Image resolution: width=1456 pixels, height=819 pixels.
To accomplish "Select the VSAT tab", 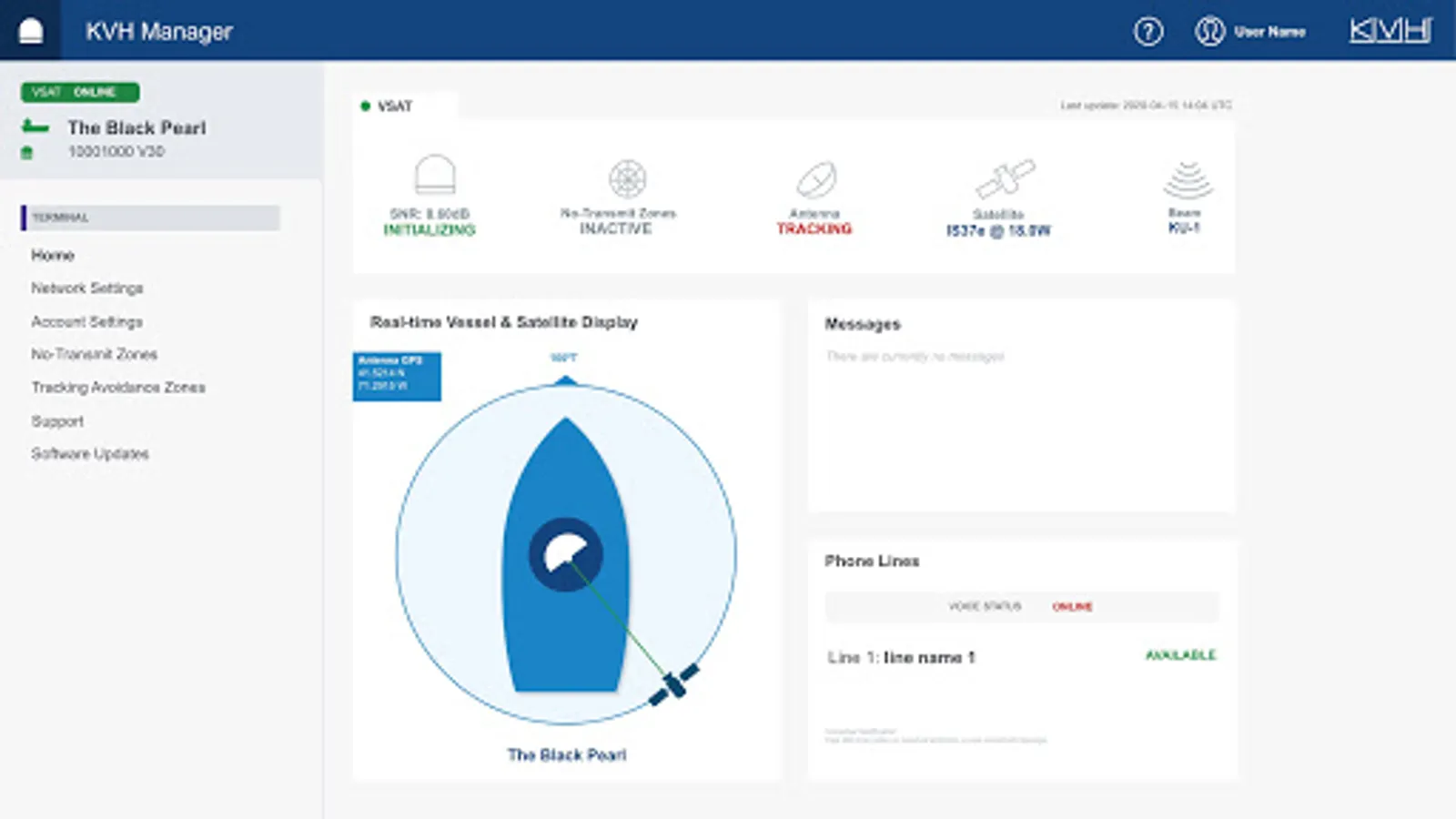I will tap(395, 106).
